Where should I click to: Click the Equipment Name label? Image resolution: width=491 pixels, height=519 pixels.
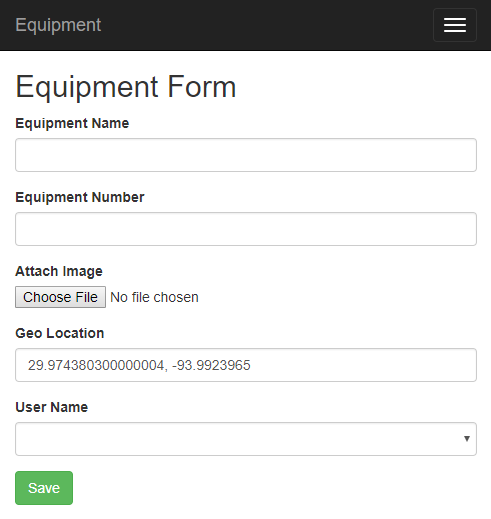pyautogui.click(x=72, y=124)
